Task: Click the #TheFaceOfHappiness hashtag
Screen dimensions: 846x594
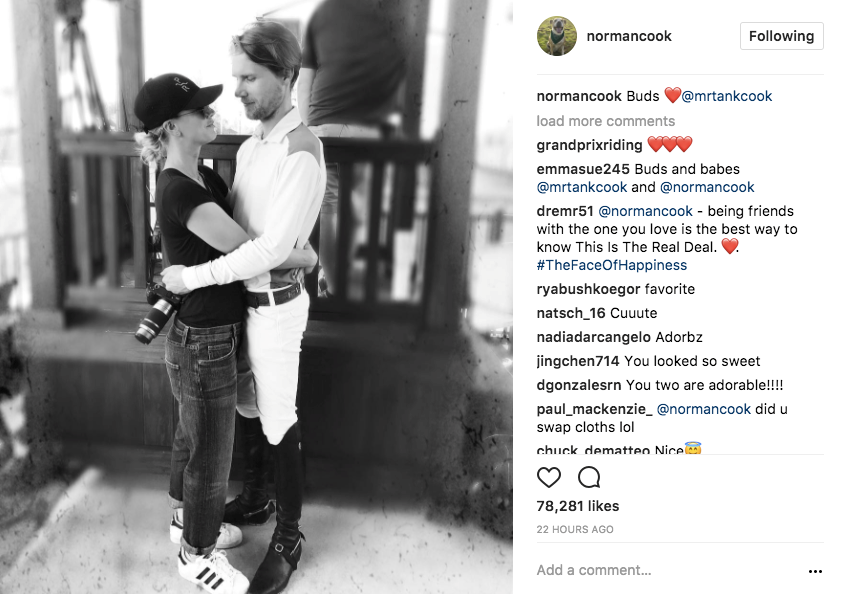Action: (x=611, y=265)
